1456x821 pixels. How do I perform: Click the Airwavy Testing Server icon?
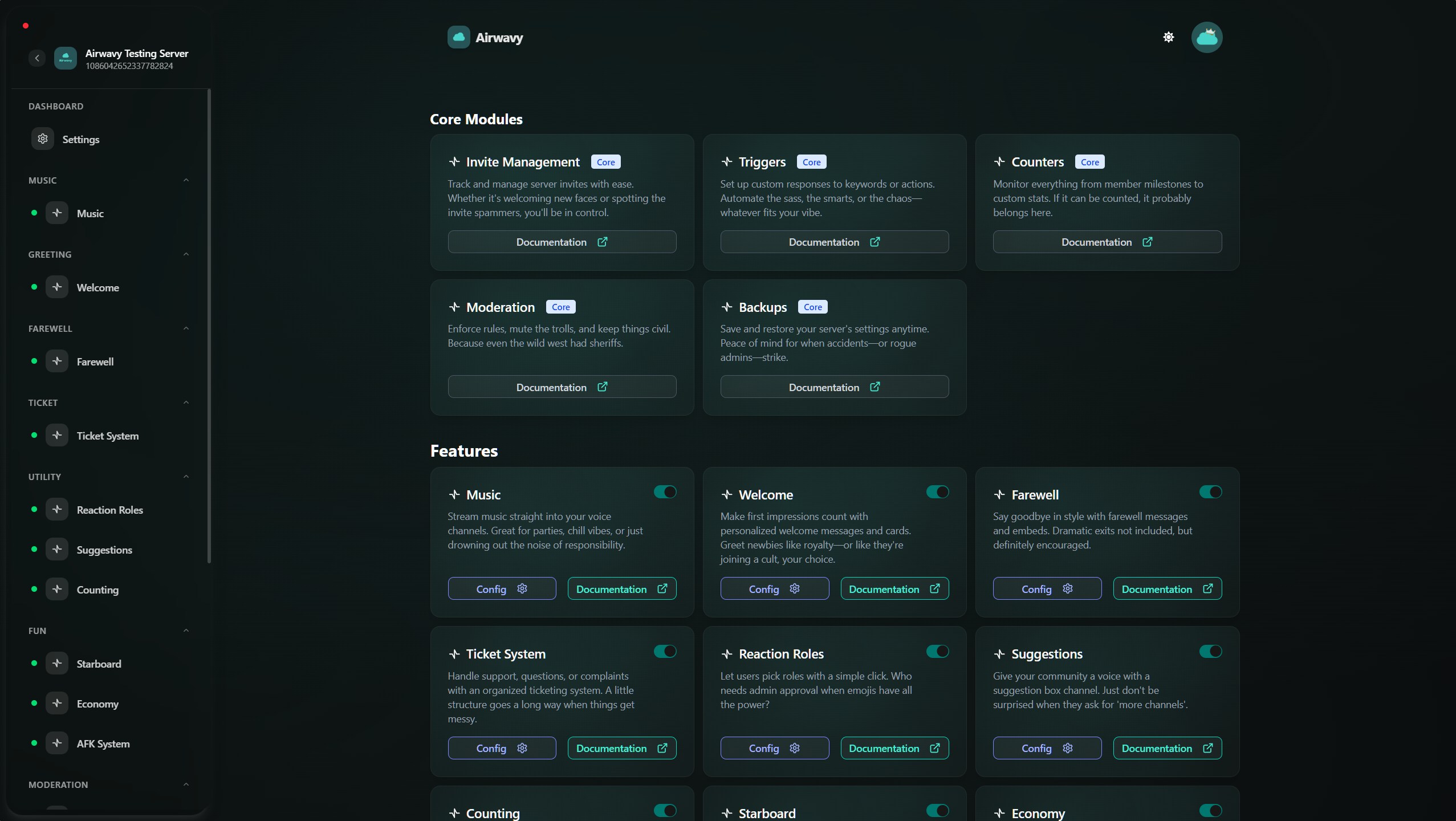click(65, 58)
